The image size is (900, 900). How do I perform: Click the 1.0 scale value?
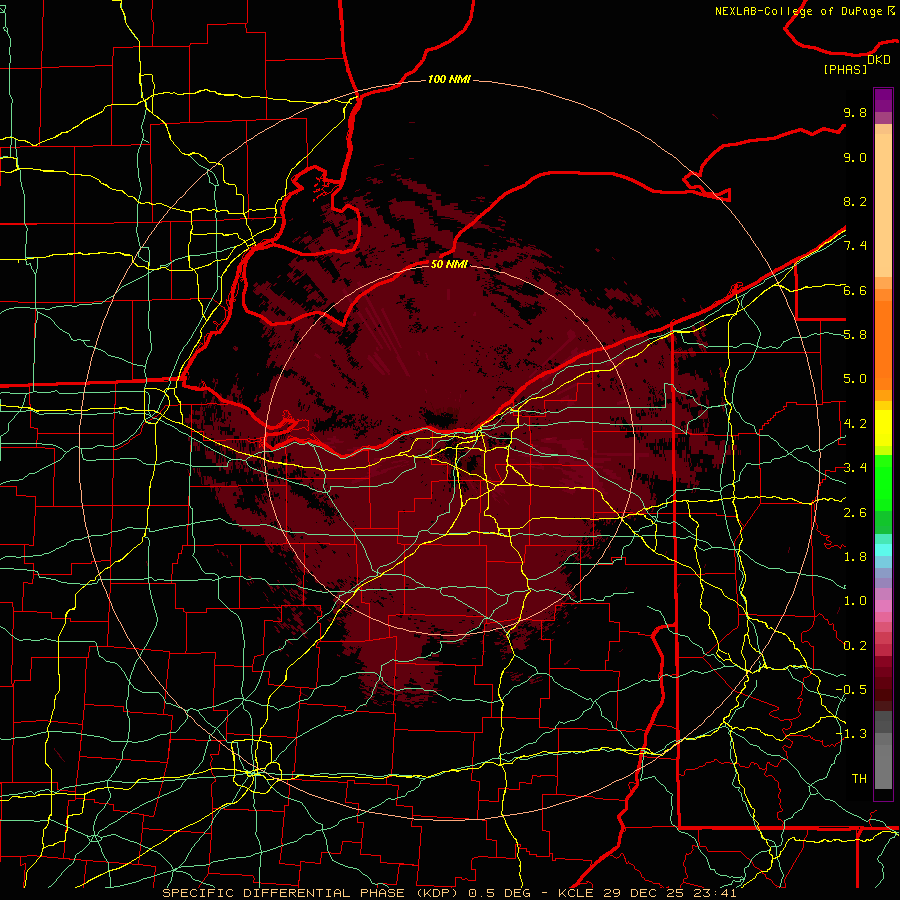point(855,601)
